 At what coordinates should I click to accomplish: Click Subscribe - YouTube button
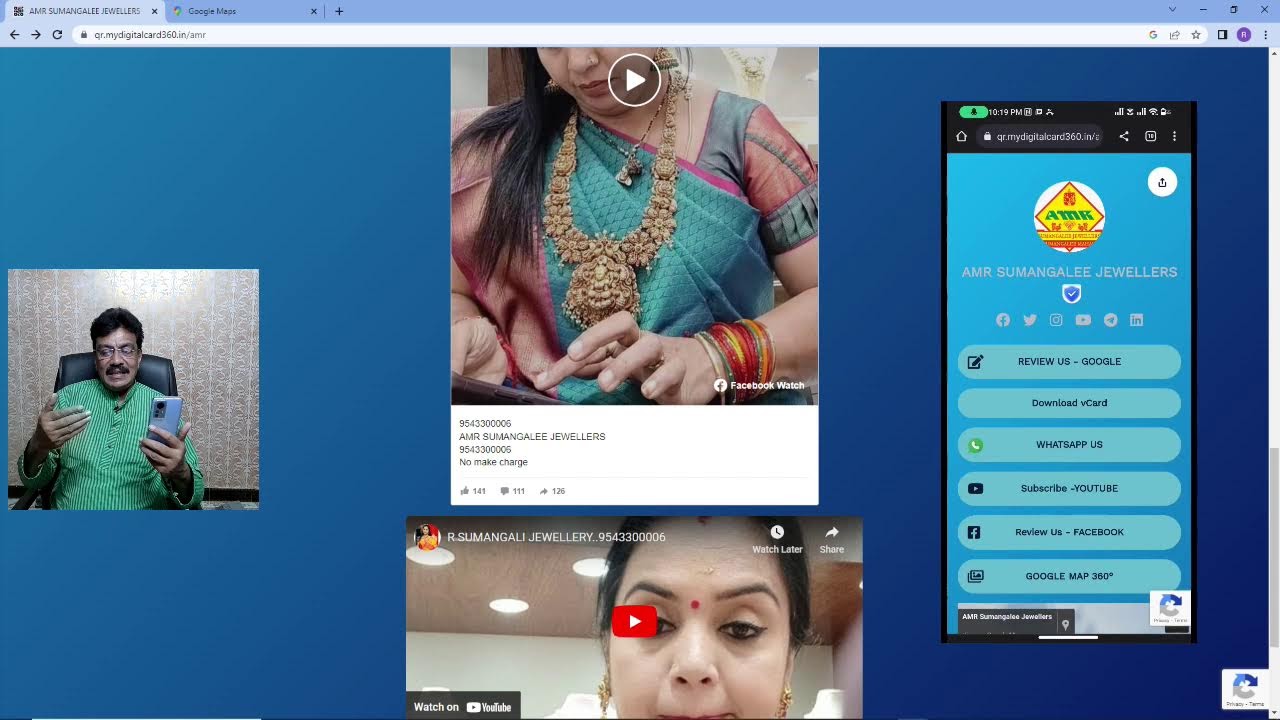[1069, 489]
